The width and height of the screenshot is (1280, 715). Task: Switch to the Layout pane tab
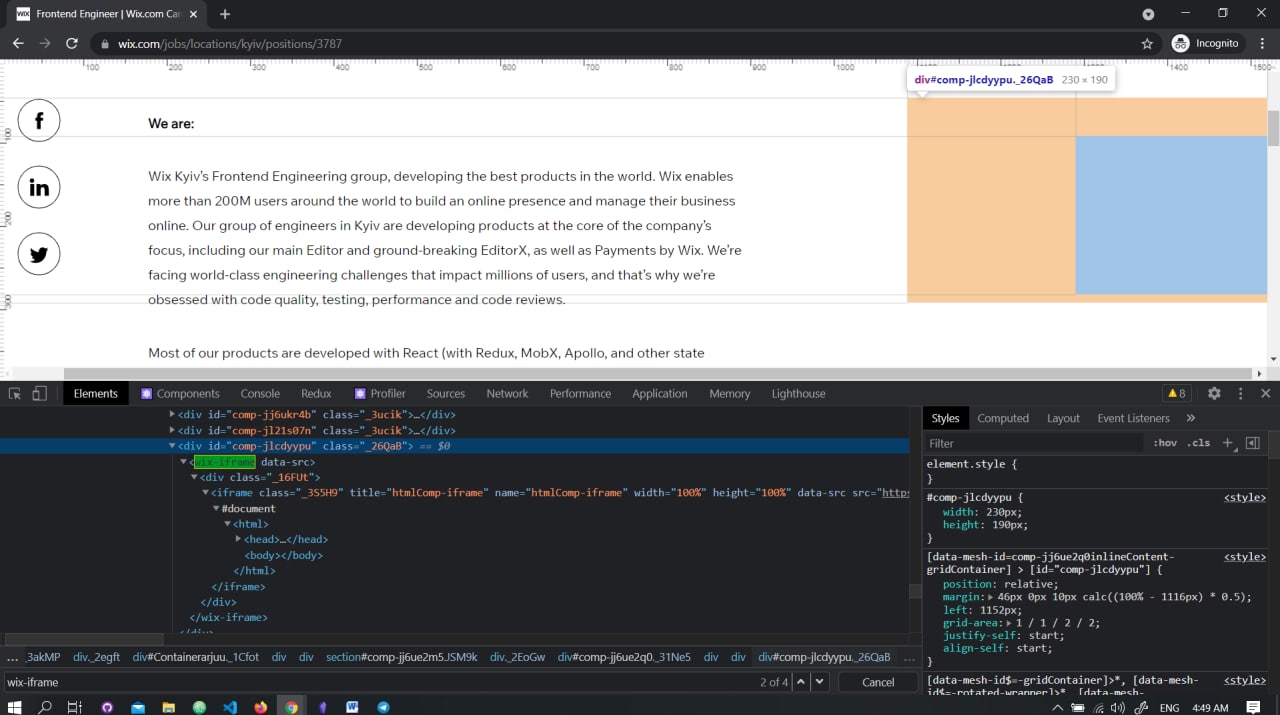click(x=1063, y=419)
